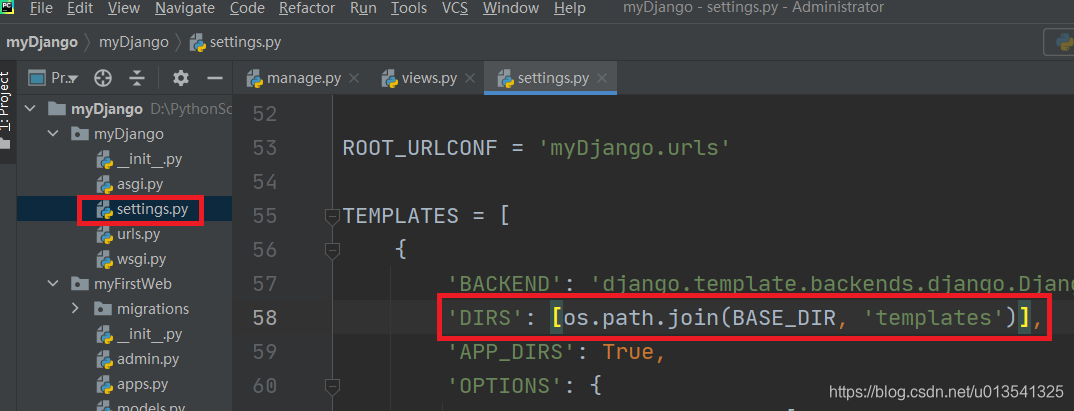Open project panel settings gear
1074x411 pixels.
pyautogui.click(x=181, y=78)
